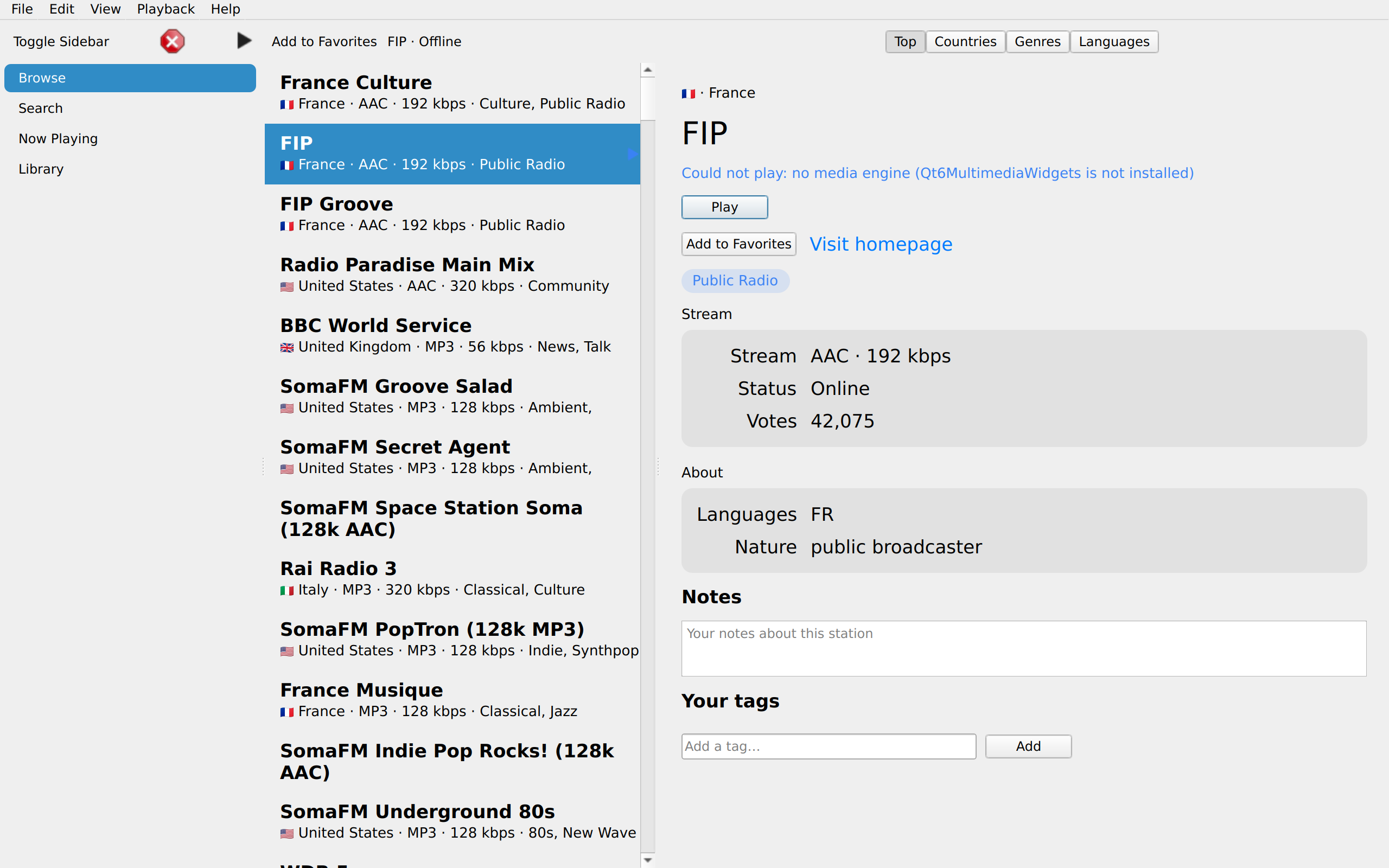Click the Votes value 42,075

tap(843, 422)
